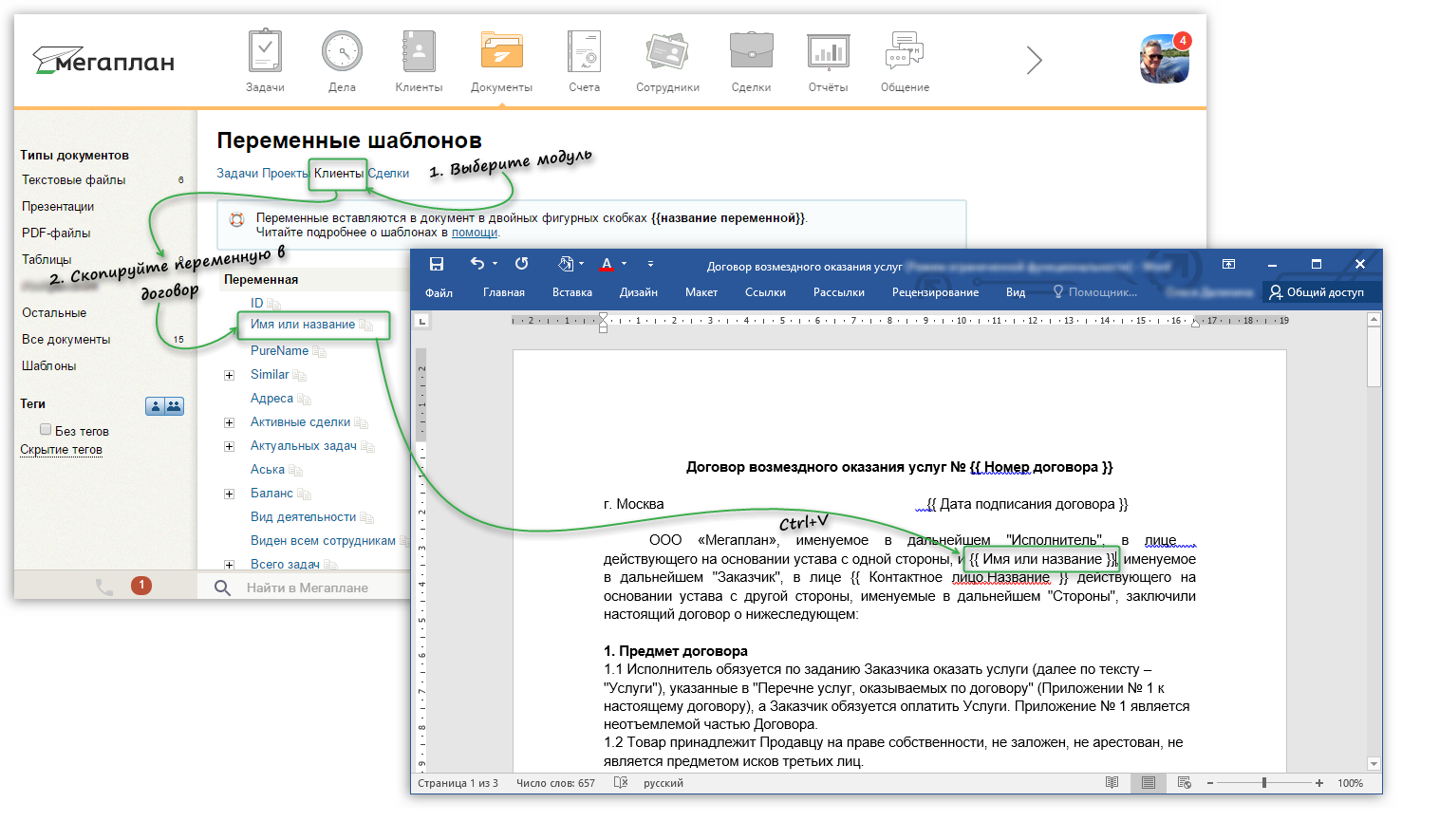Toggle the single-person tags button
This screenshot has height=840, width=1439.
pyautogui.click(x=155, y=406)
